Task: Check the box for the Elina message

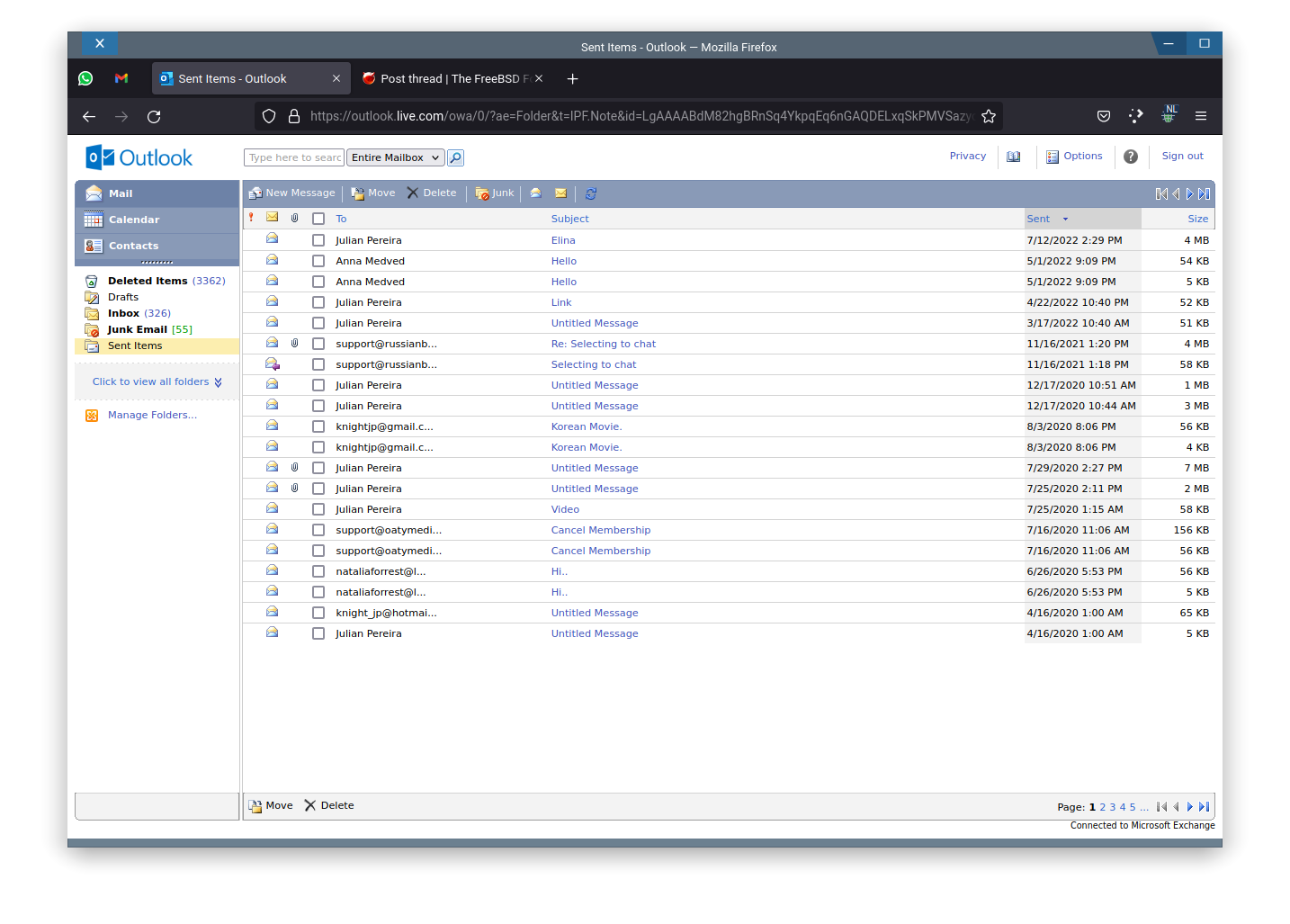Action: coord(318,240)
